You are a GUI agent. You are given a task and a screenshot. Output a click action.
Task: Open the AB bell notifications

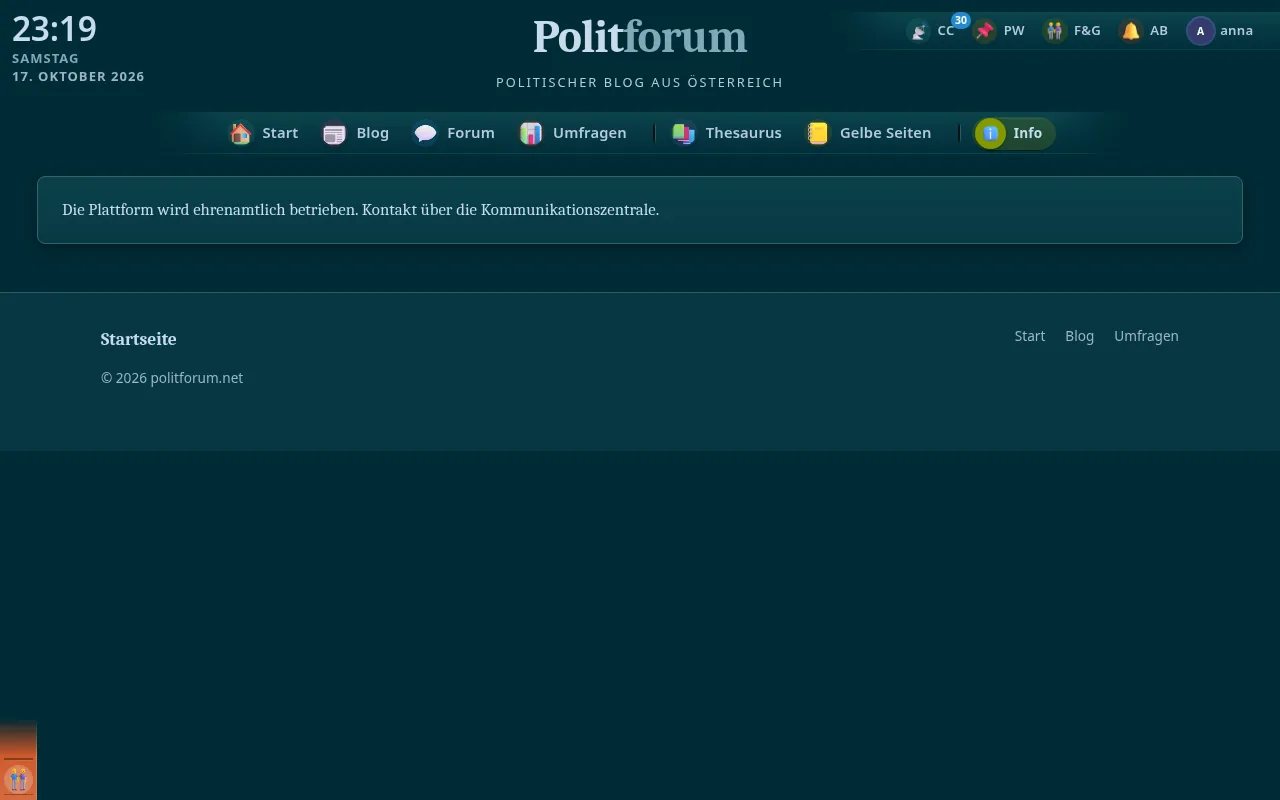pyautogui.click(x=1131, y=31)
